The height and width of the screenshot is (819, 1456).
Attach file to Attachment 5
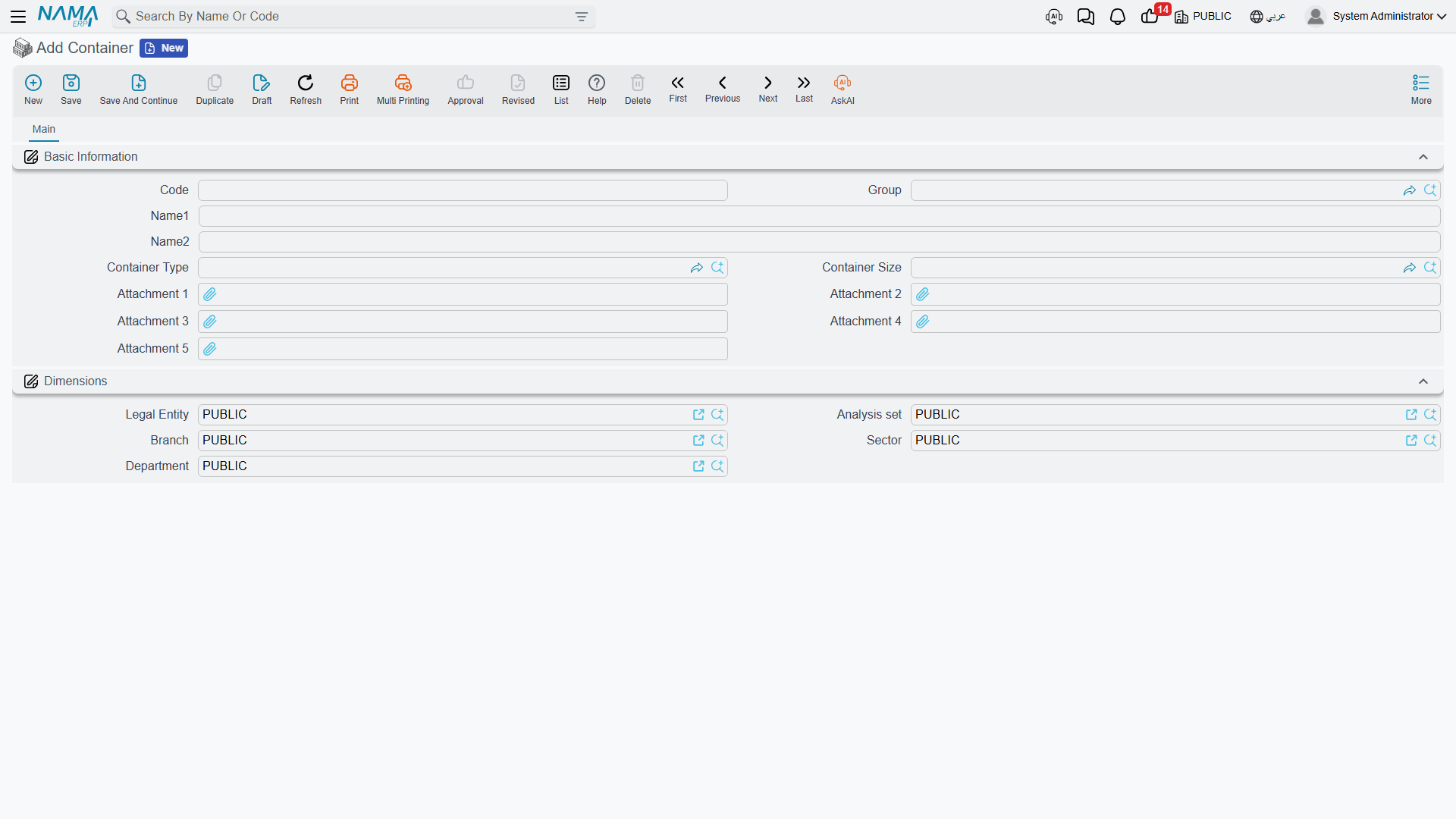210,349
